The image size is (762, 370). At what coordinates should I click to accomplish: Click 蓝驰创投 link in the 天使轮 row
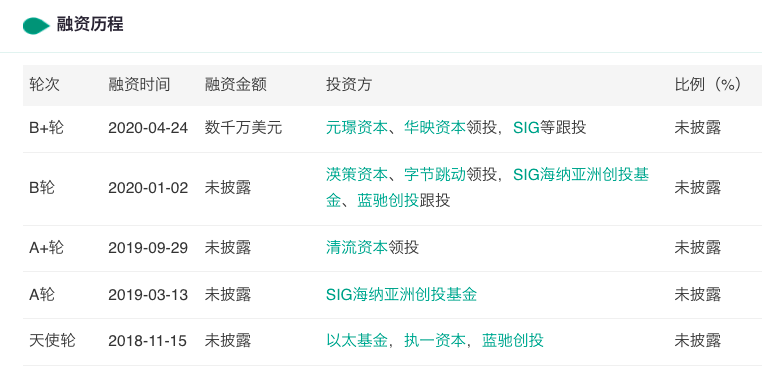click(x=513, y=340)
